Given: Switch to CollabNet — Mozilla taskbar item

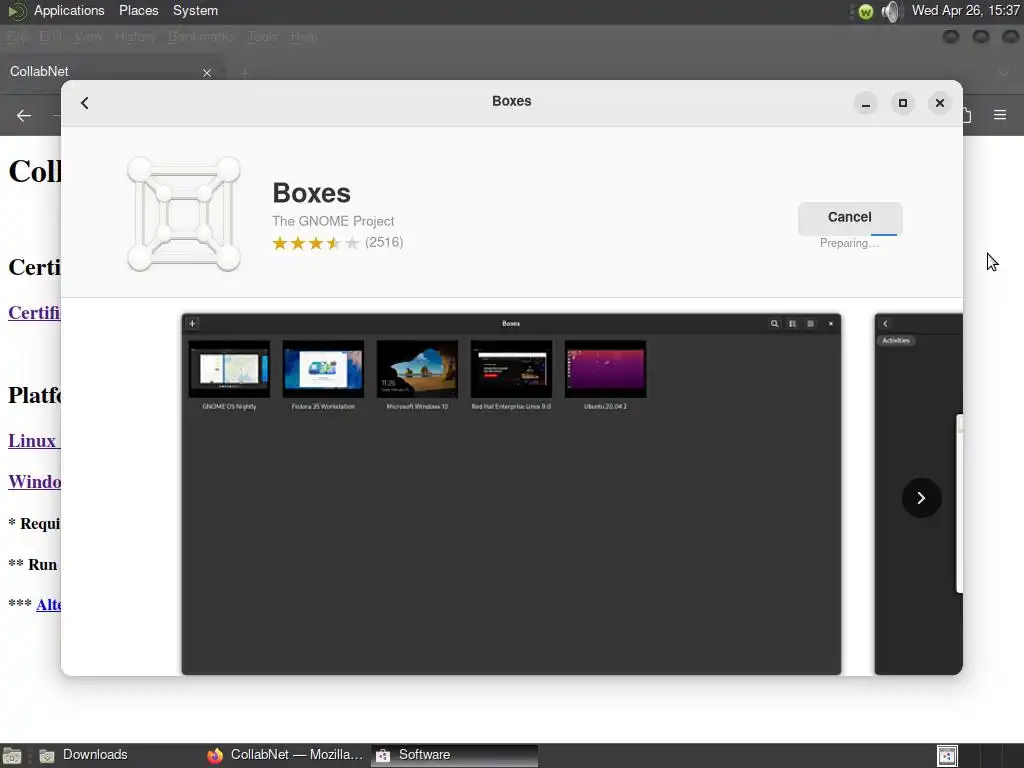Looking at the screenshot, I should point(285,755).
